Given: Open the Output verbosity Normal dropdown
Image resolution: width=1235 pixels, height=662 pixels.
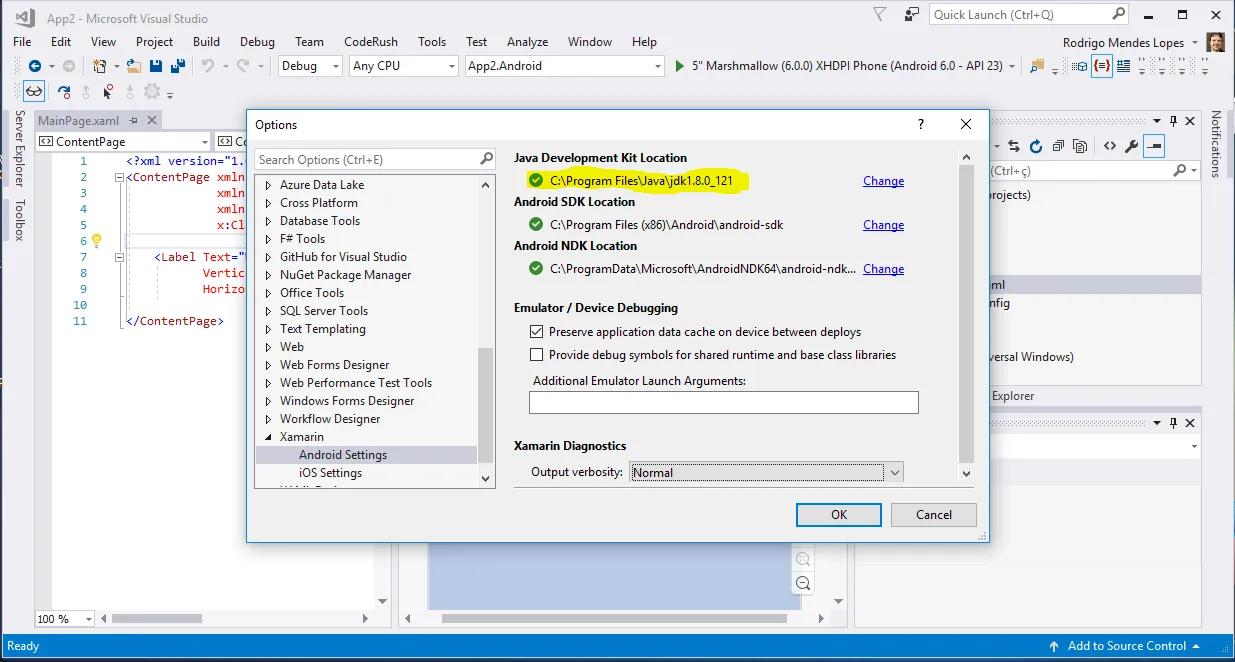Looking at the screenshot, I should pos(767,472).
